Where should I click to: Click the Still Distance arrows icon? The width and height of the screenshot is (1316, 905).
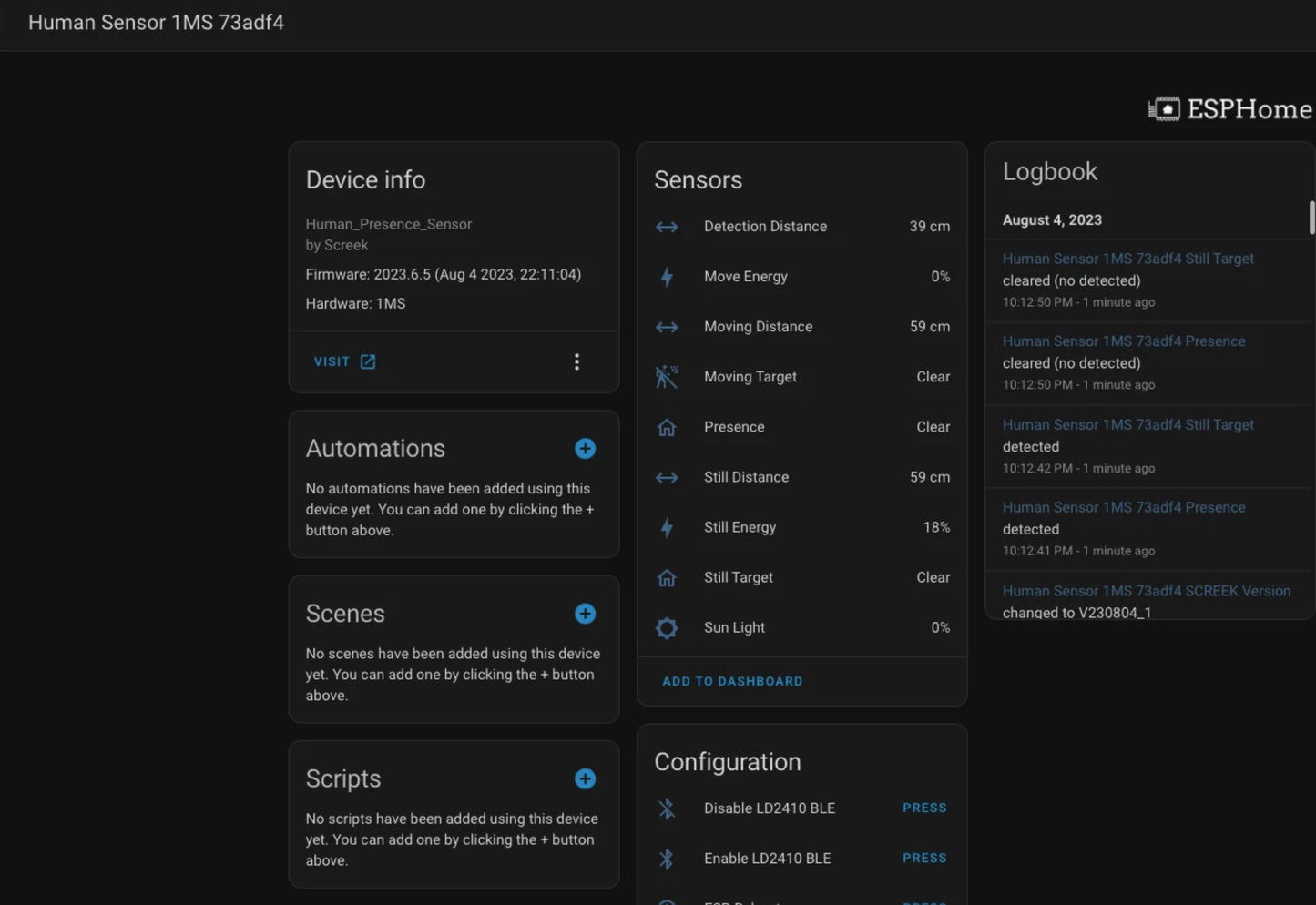coord(667,477)
